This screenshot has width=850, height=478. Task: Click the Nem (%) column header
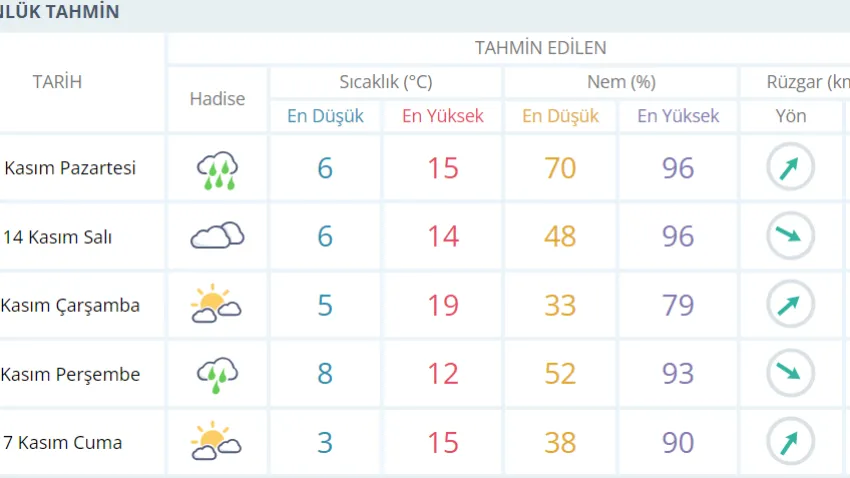click(621, 82)
